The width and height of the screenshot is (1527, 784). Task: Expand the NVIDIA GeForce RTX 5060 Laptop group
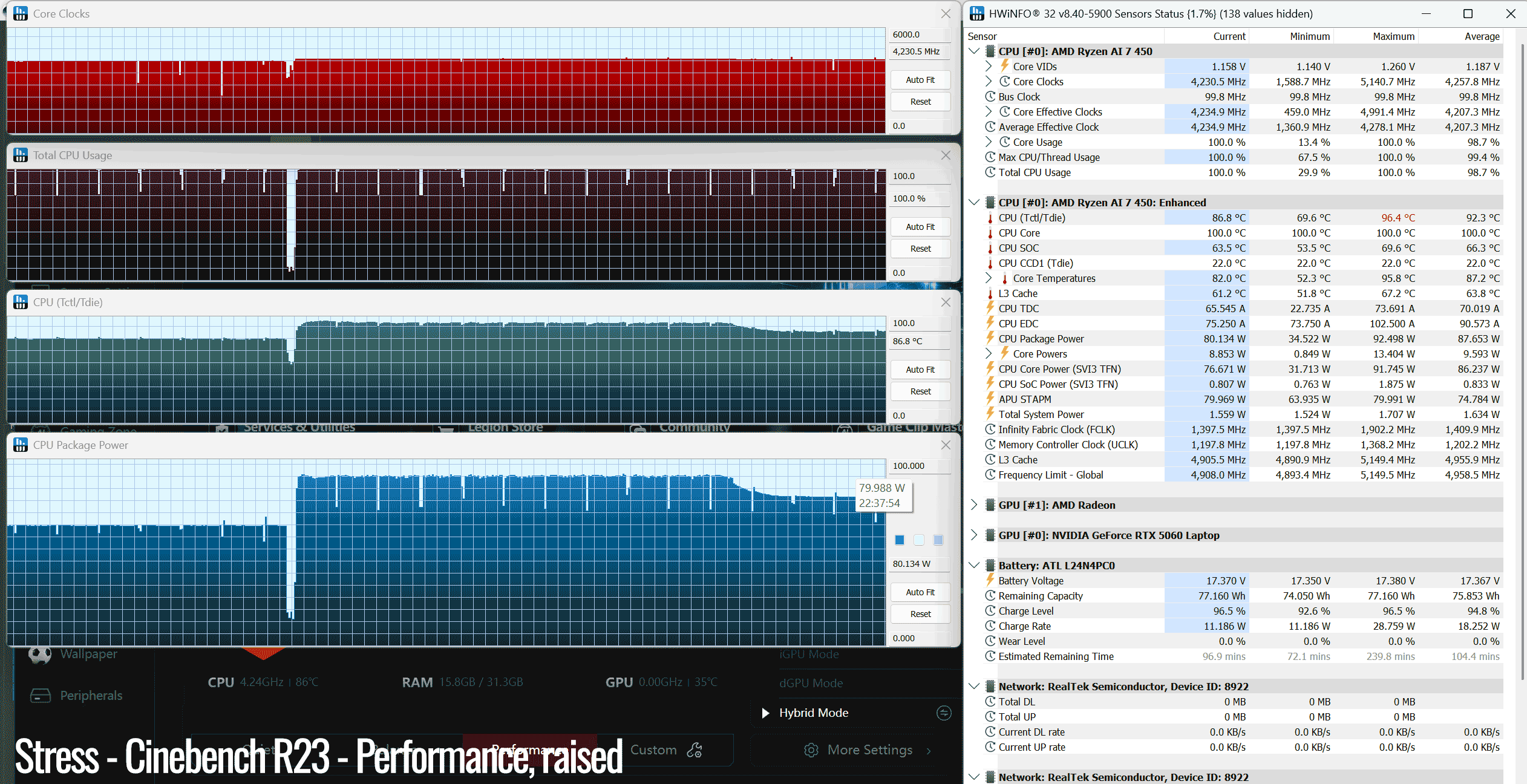[x=974, y=535]
